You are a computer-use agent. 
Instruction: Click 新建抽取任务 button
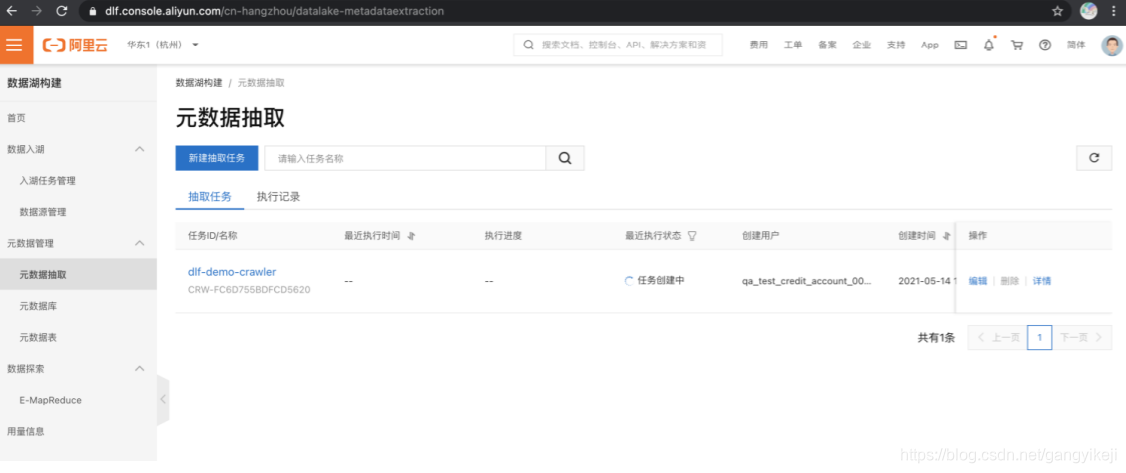point(217,159)
